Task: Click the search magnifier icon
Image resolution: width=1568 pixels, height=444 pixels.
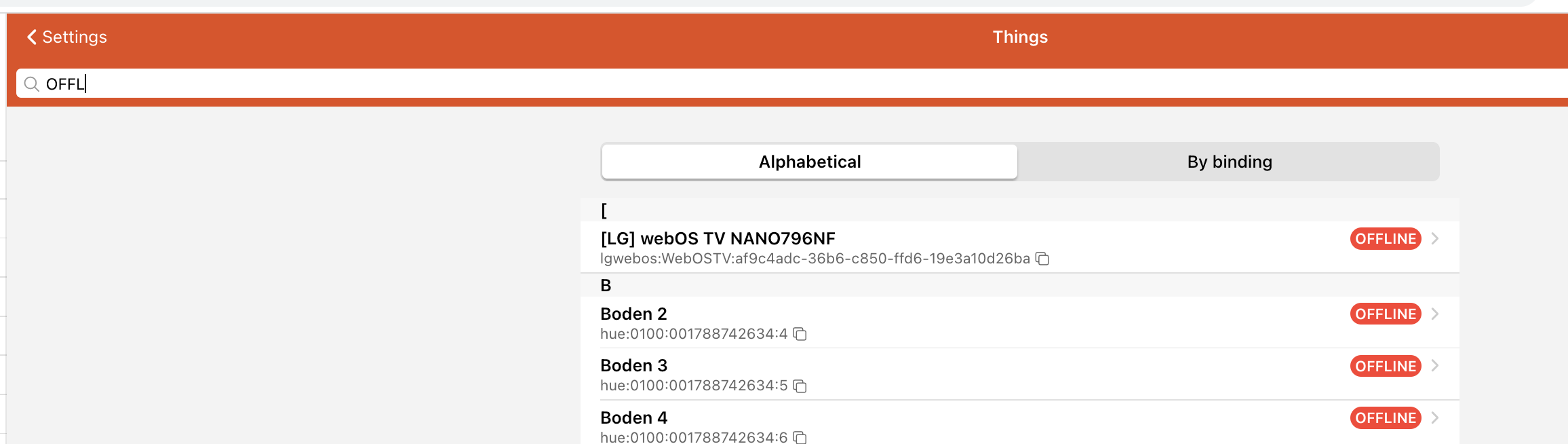Action: point(31,84)
